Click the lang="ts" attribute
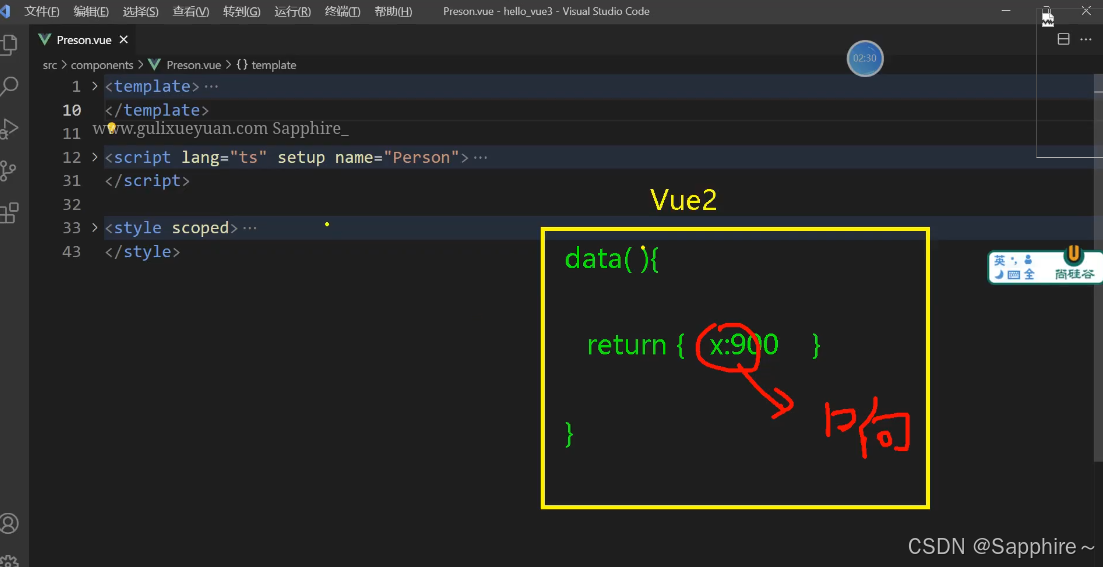Screen dimensions: 1103x567 (x=224, y=158)
